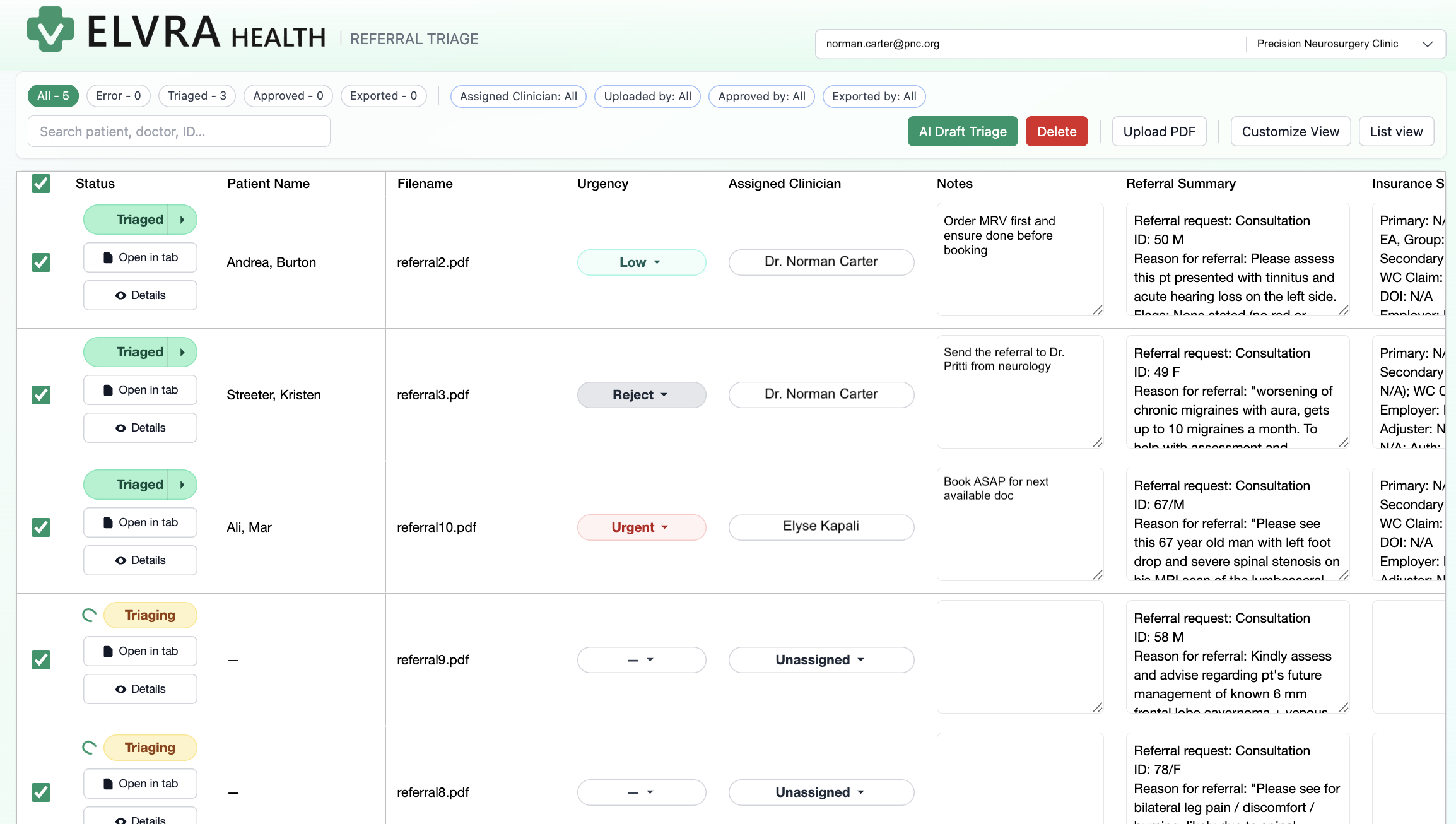Viewport: 1456px width, 824px height.
Task: Open the Urgency dropdown showing Reject
Action: (x=641, y=394)
